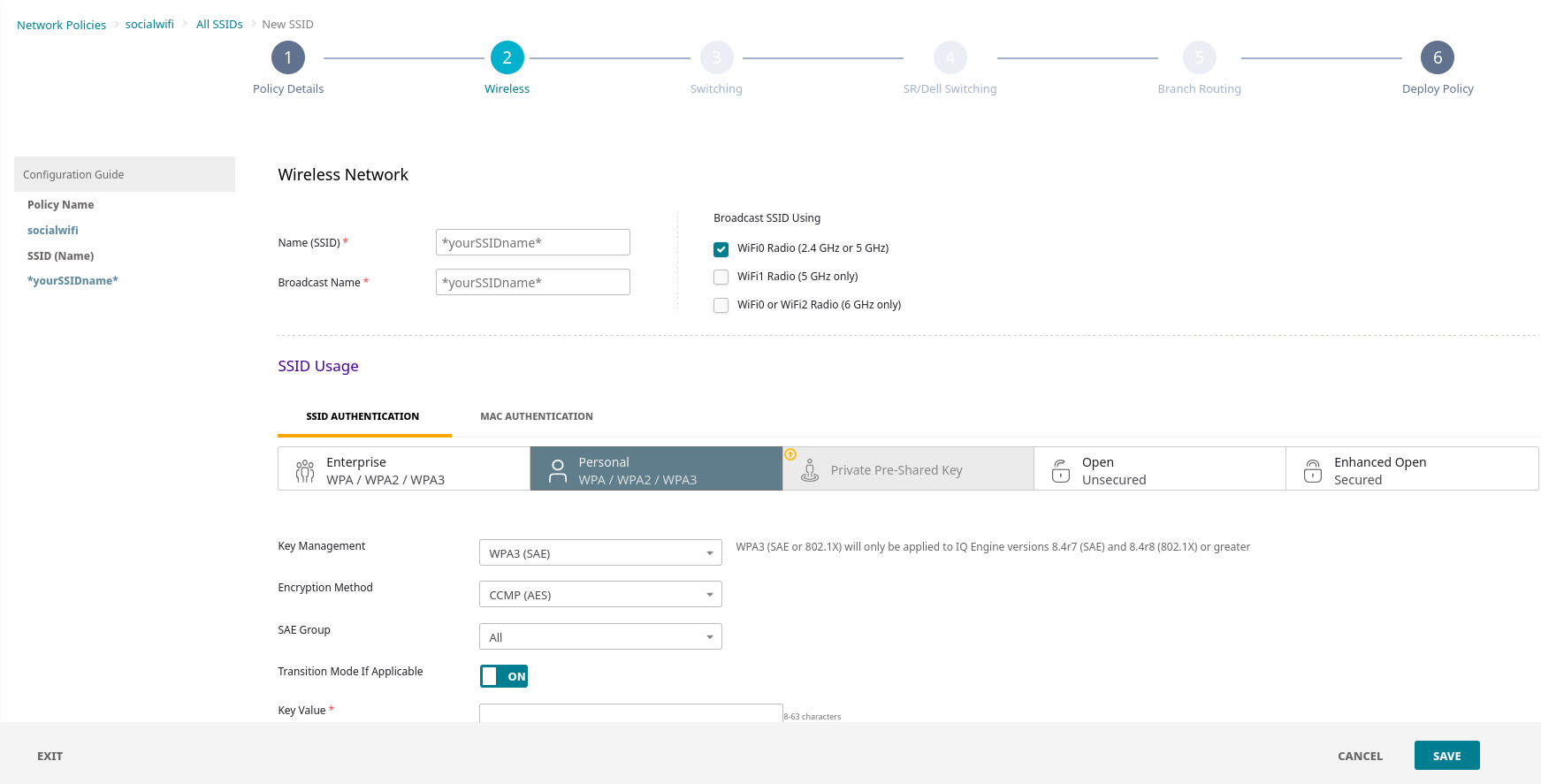Click the Open Unsecured padlock icon
Viewport: 1541px width, 784px height.
[1061, 471]
